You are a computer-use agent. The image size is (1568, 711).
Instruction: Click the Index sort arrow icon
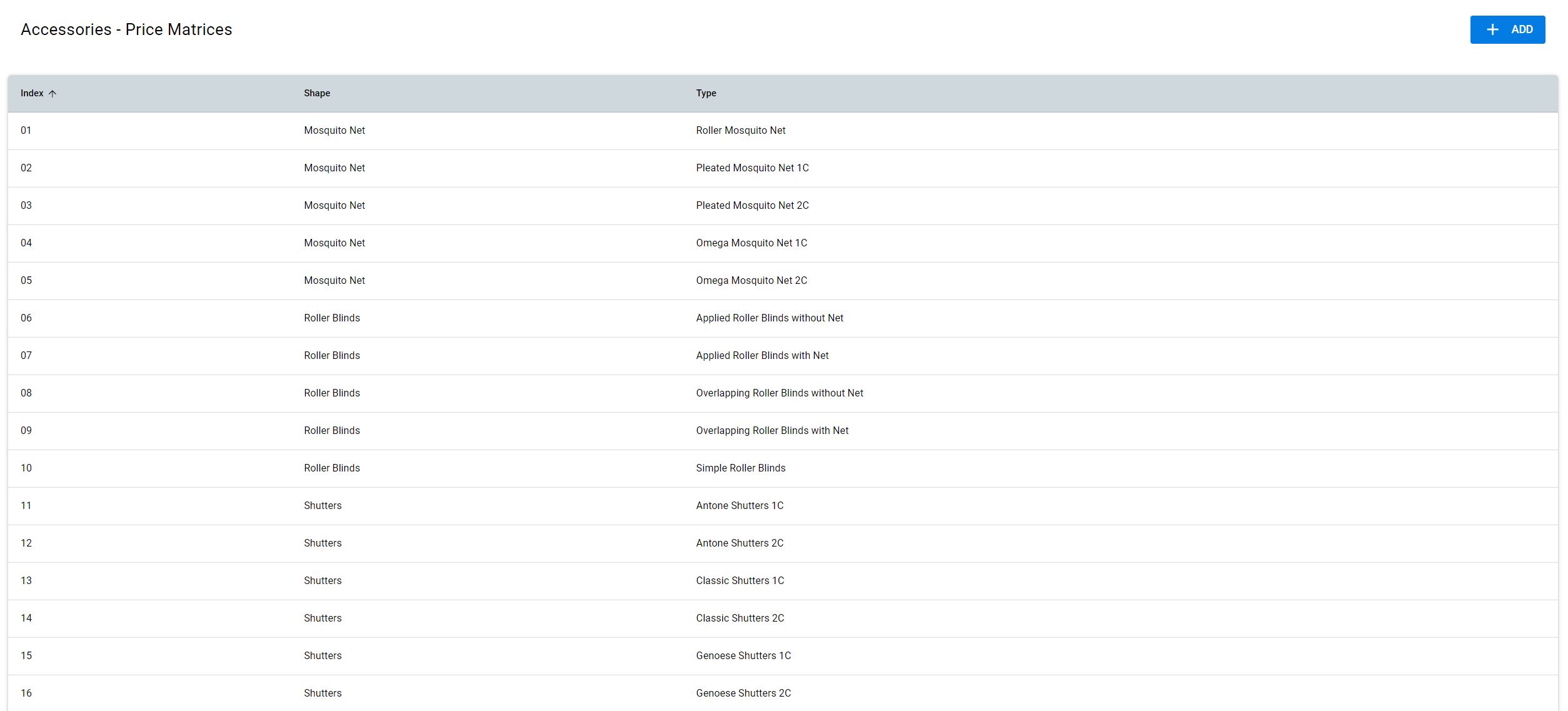coord(53,94)
